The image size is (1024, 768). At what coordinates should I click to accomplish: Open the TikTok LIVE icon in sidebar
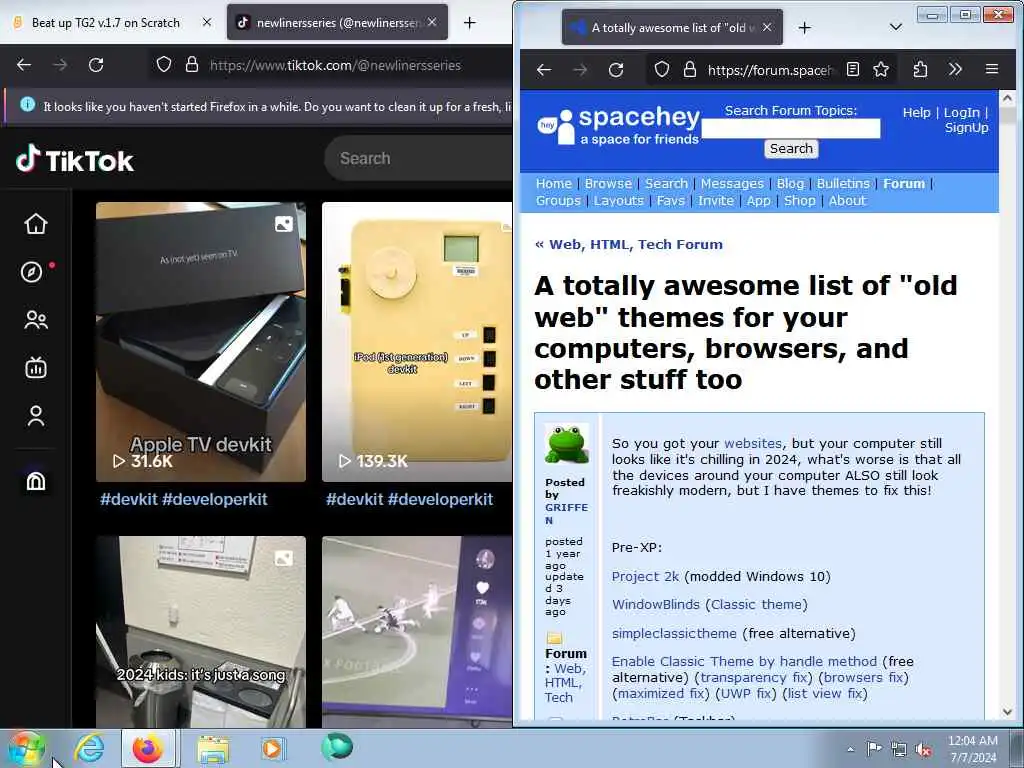(36, 368)
